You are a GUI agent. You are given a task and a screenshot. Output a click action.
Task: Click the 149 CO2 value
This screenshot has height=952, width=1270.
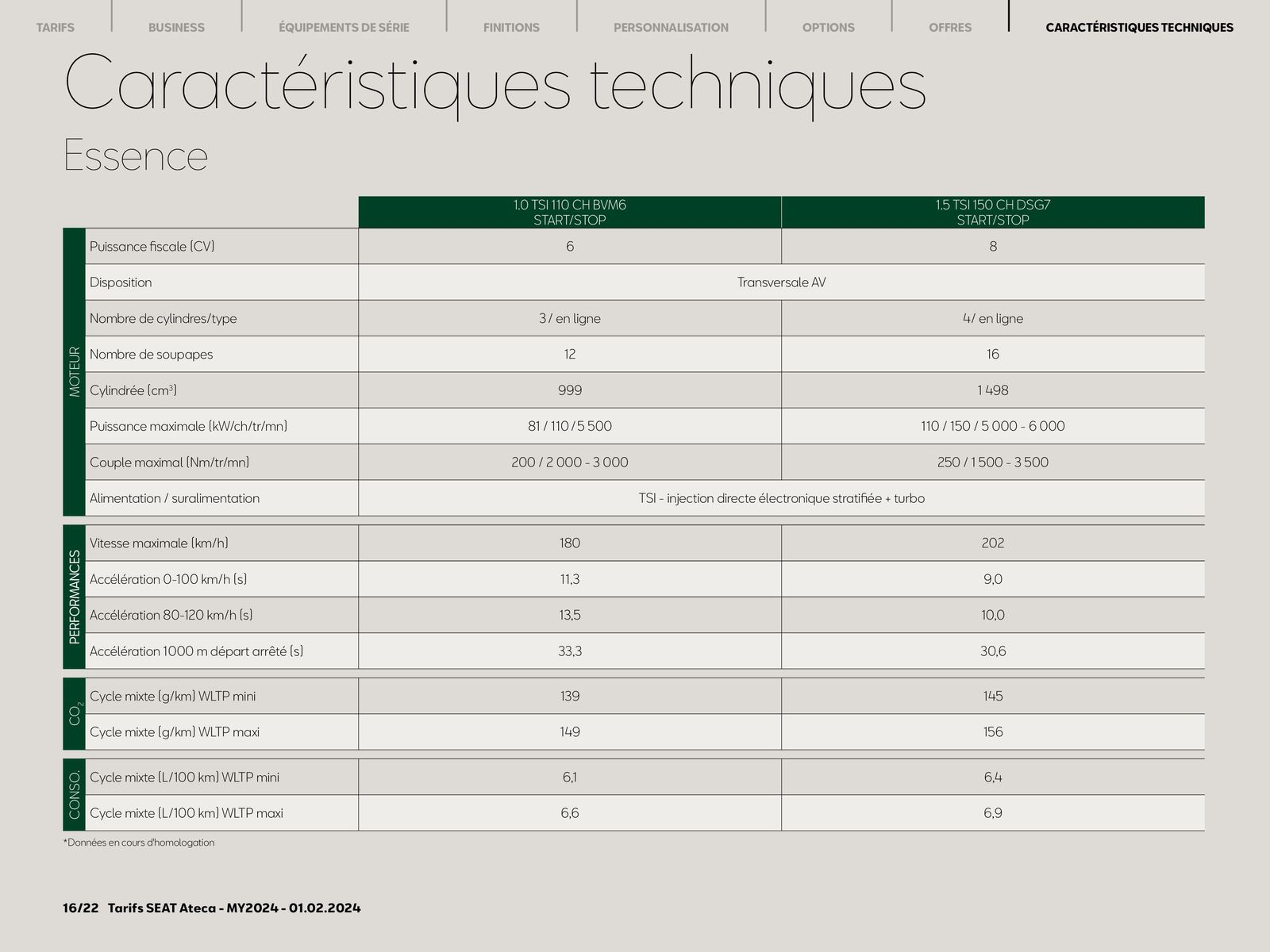pos(570,732)
